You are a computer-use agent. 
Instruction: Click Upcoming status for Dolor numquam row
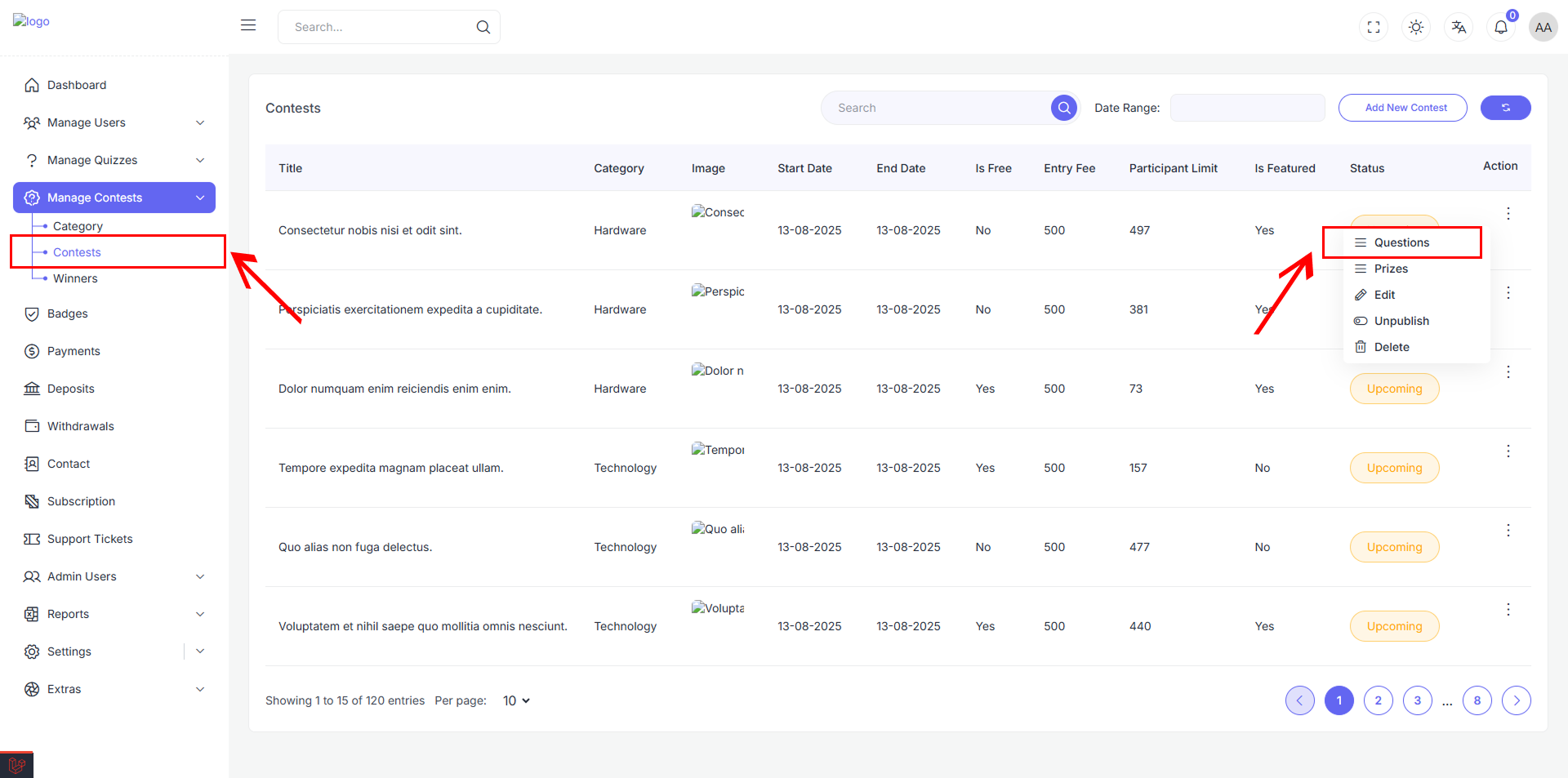[1395, 389]
